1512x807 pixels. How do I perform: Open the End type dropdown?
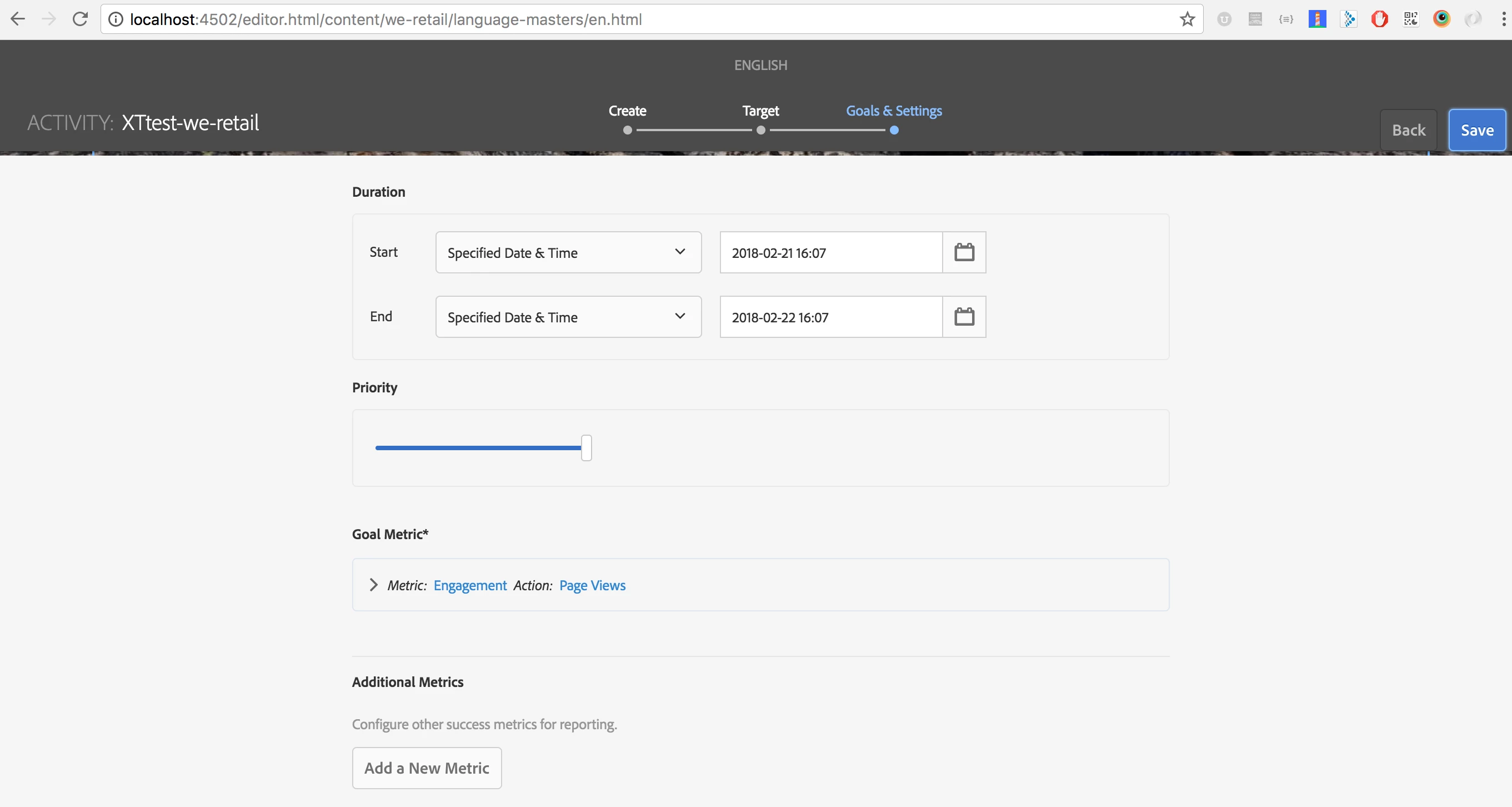pyautogui.click(x=568, y=317)
